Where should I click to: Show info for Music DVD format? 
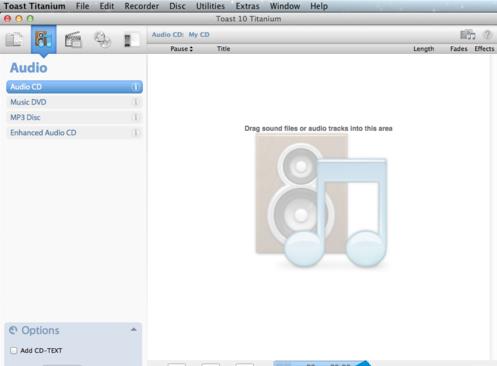click(x=135, y=102)
